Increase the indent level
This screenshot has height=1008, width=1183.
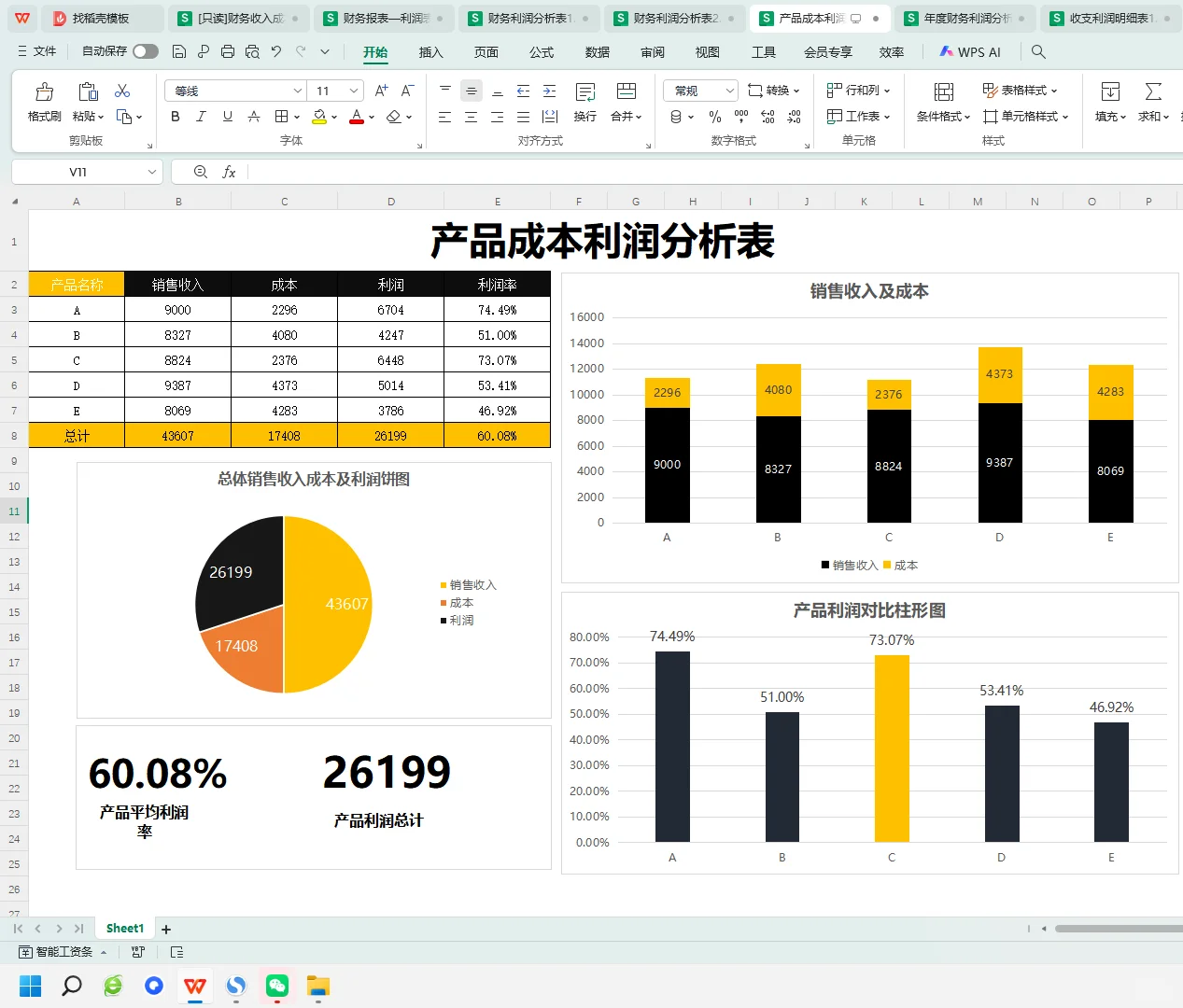pyautogui.click(x=550, y=91)
